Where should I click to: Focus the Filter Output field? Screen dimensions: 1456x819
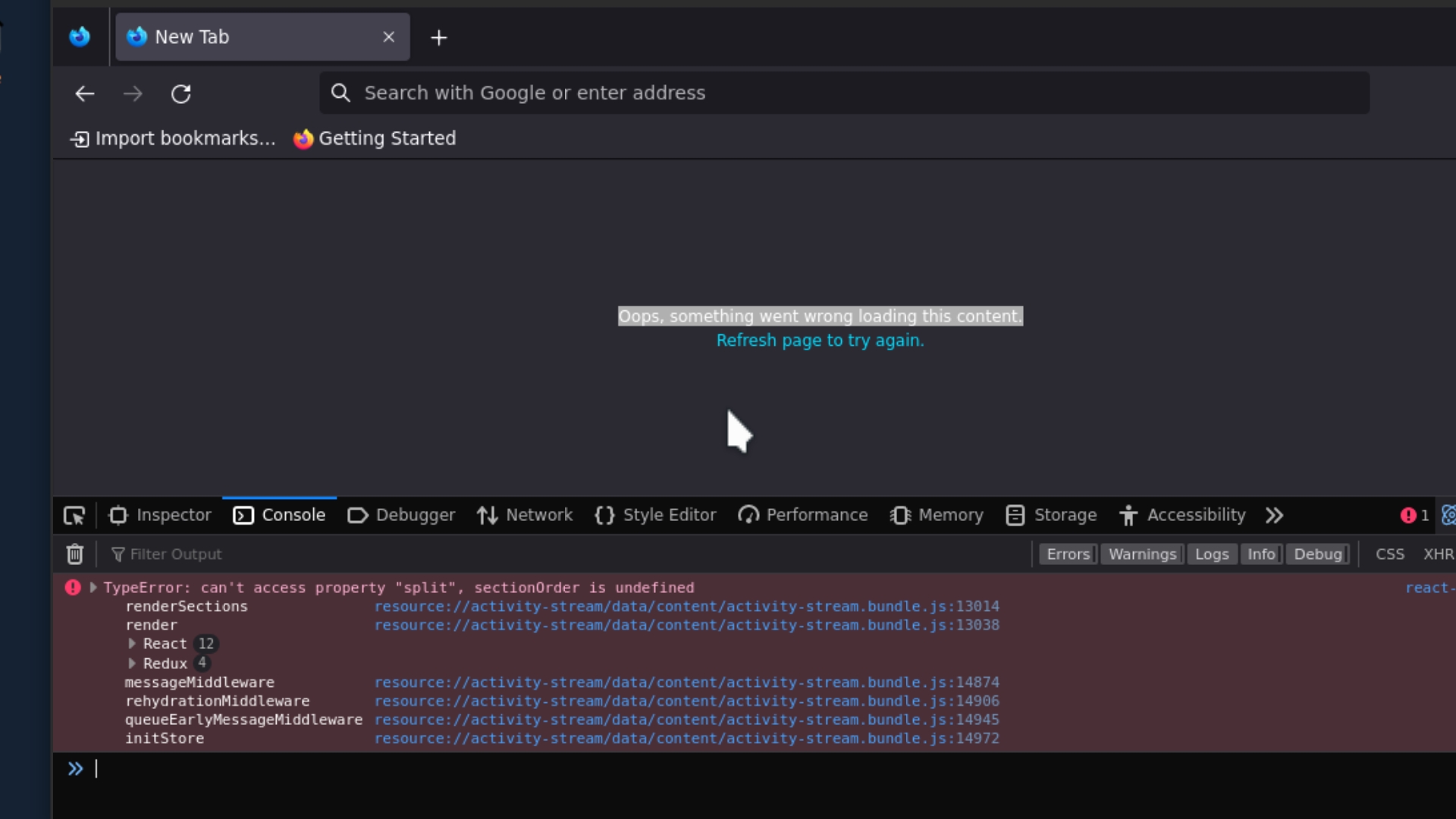tap(176, 554)
